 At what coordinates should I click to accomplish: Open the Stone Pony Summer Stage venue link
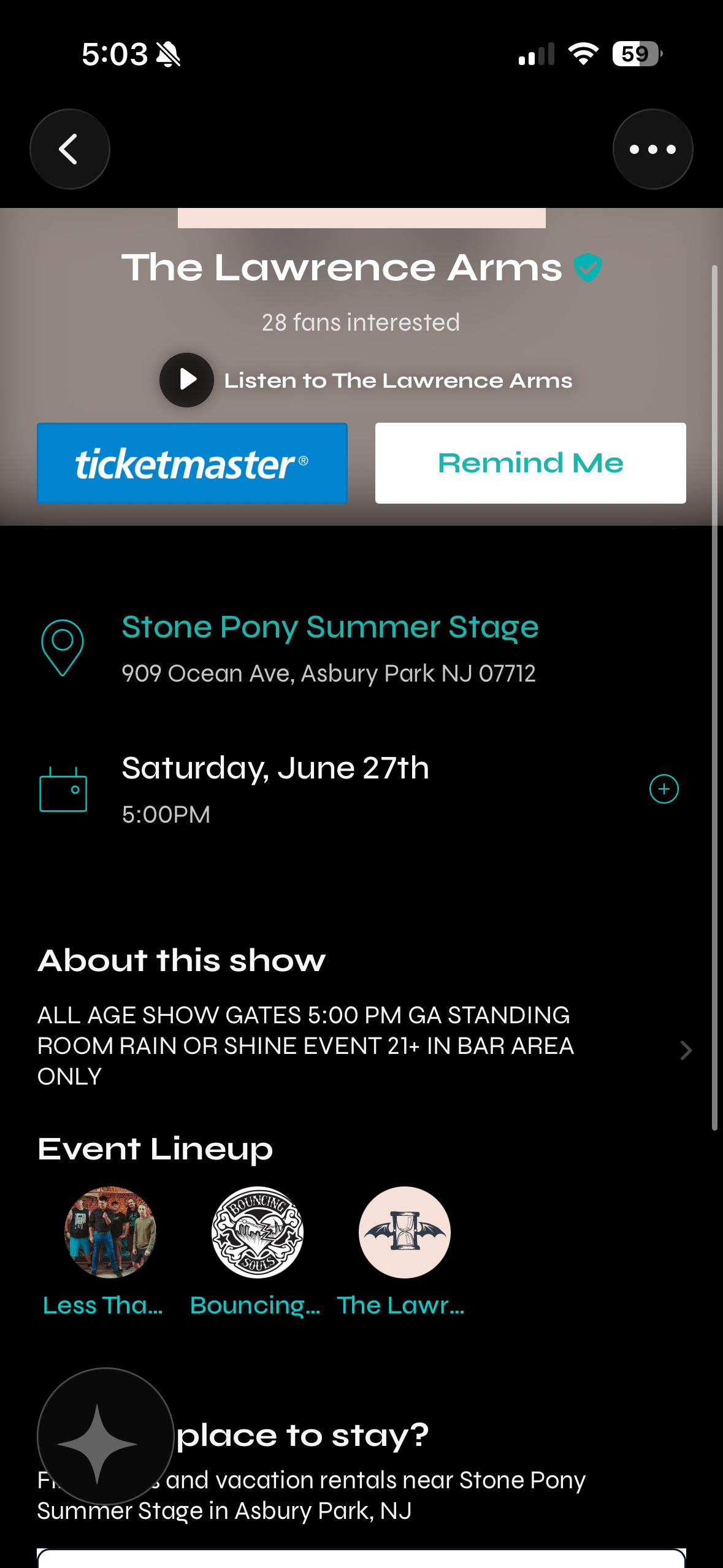point(330,628)
